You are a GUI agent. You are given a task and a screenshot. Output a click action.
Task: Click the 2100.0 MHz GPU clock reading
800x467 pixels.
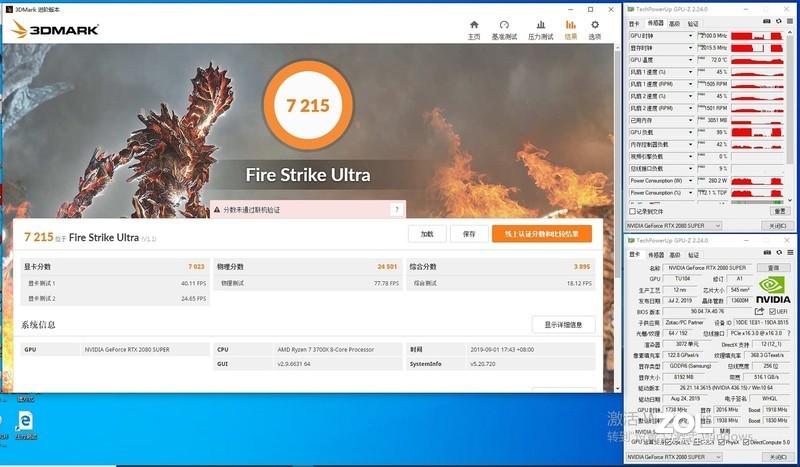click(713, 36)
